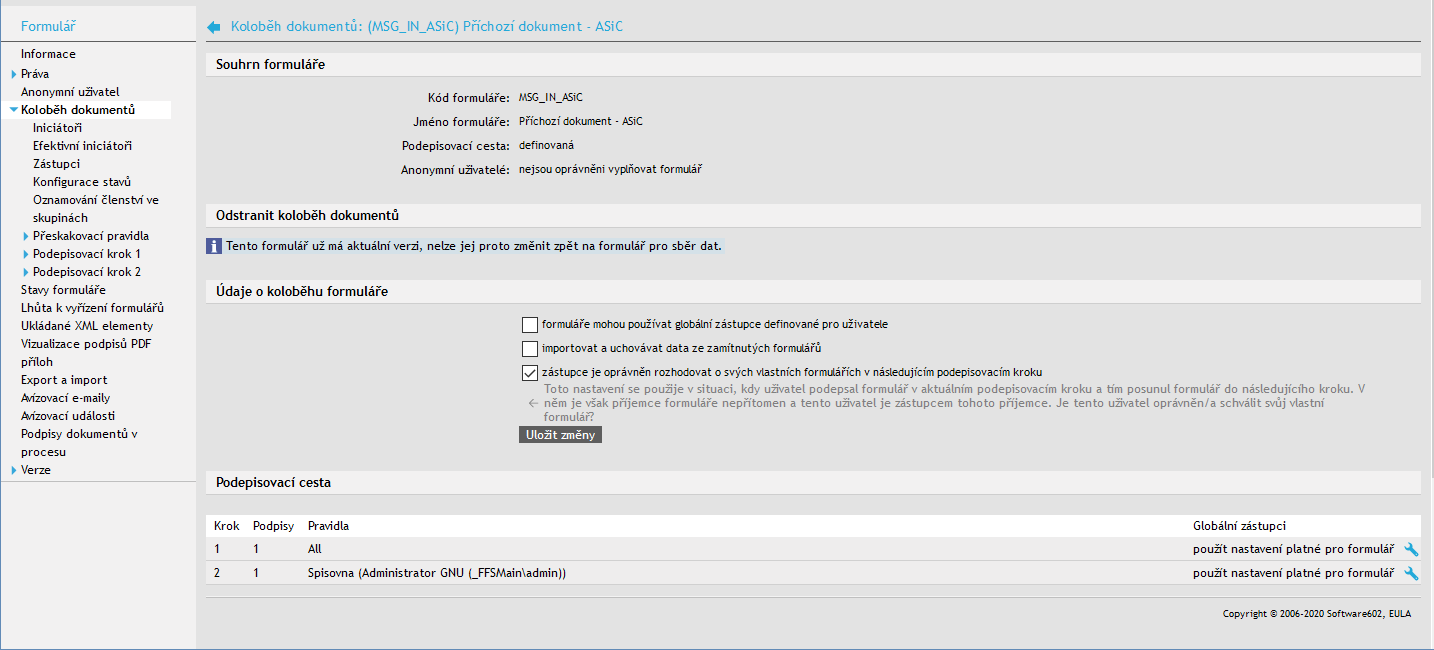Enable global substitutes checkbox for forms

(x=530, y=324)
